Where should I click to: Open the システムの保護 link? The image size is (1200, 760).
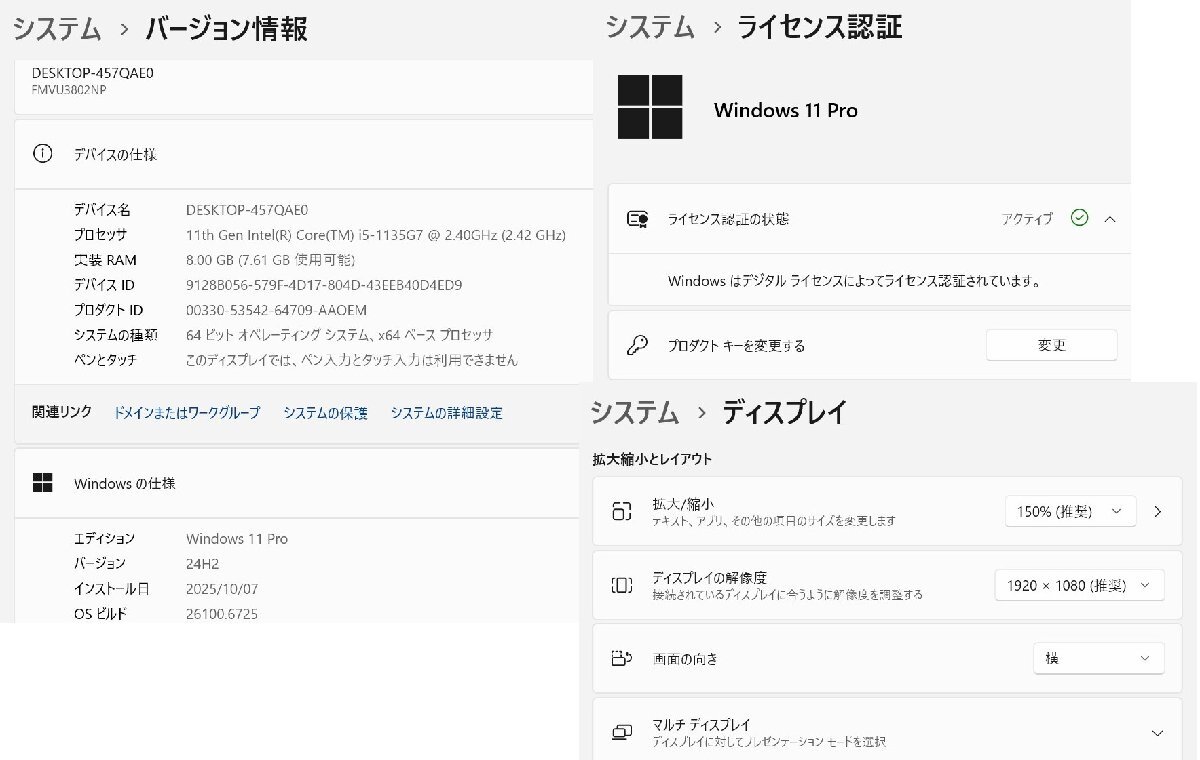325,412
